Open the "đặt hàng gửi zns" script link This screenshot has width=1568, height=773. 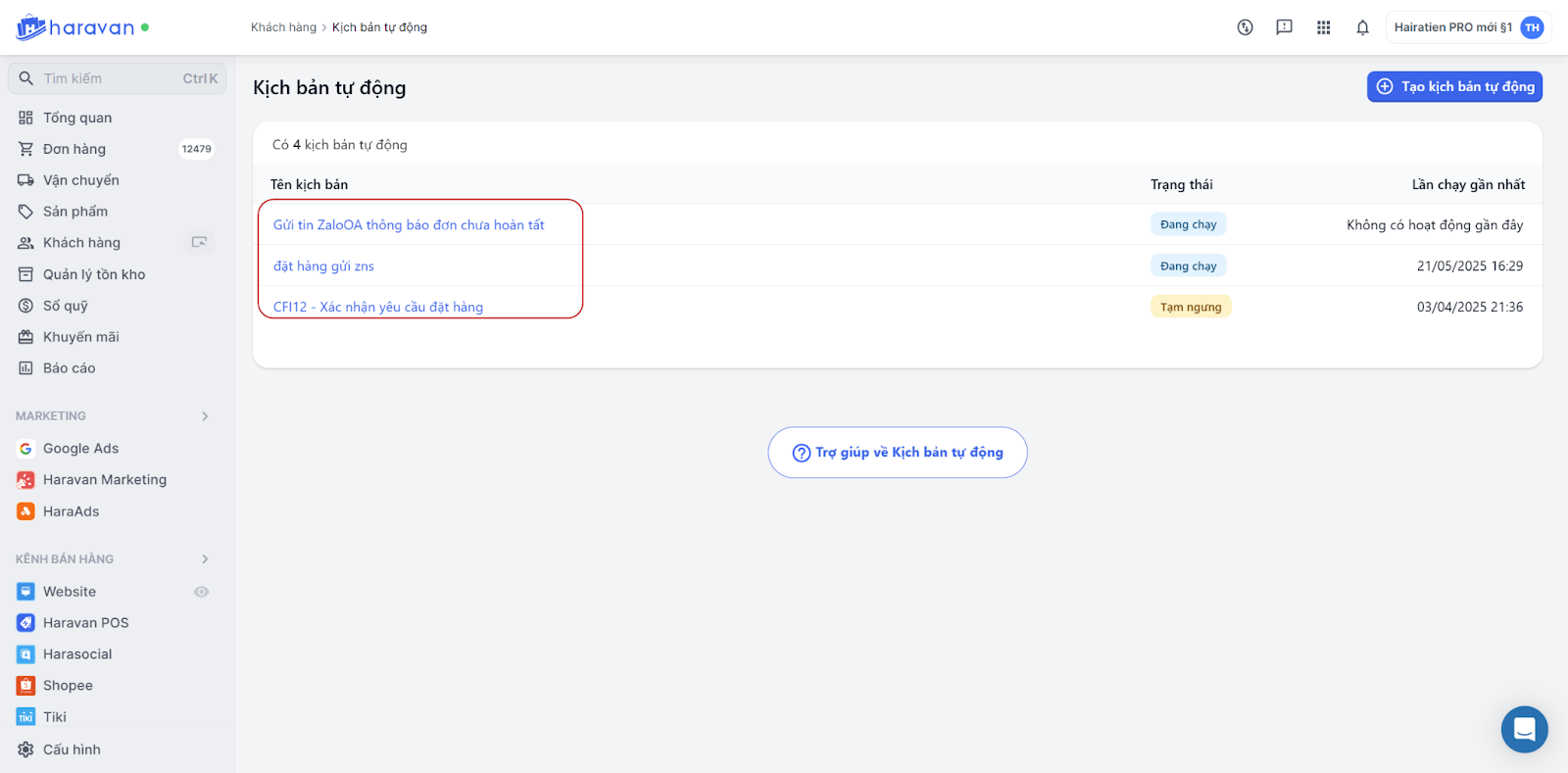pyautogui.click(x=323, y=266)
